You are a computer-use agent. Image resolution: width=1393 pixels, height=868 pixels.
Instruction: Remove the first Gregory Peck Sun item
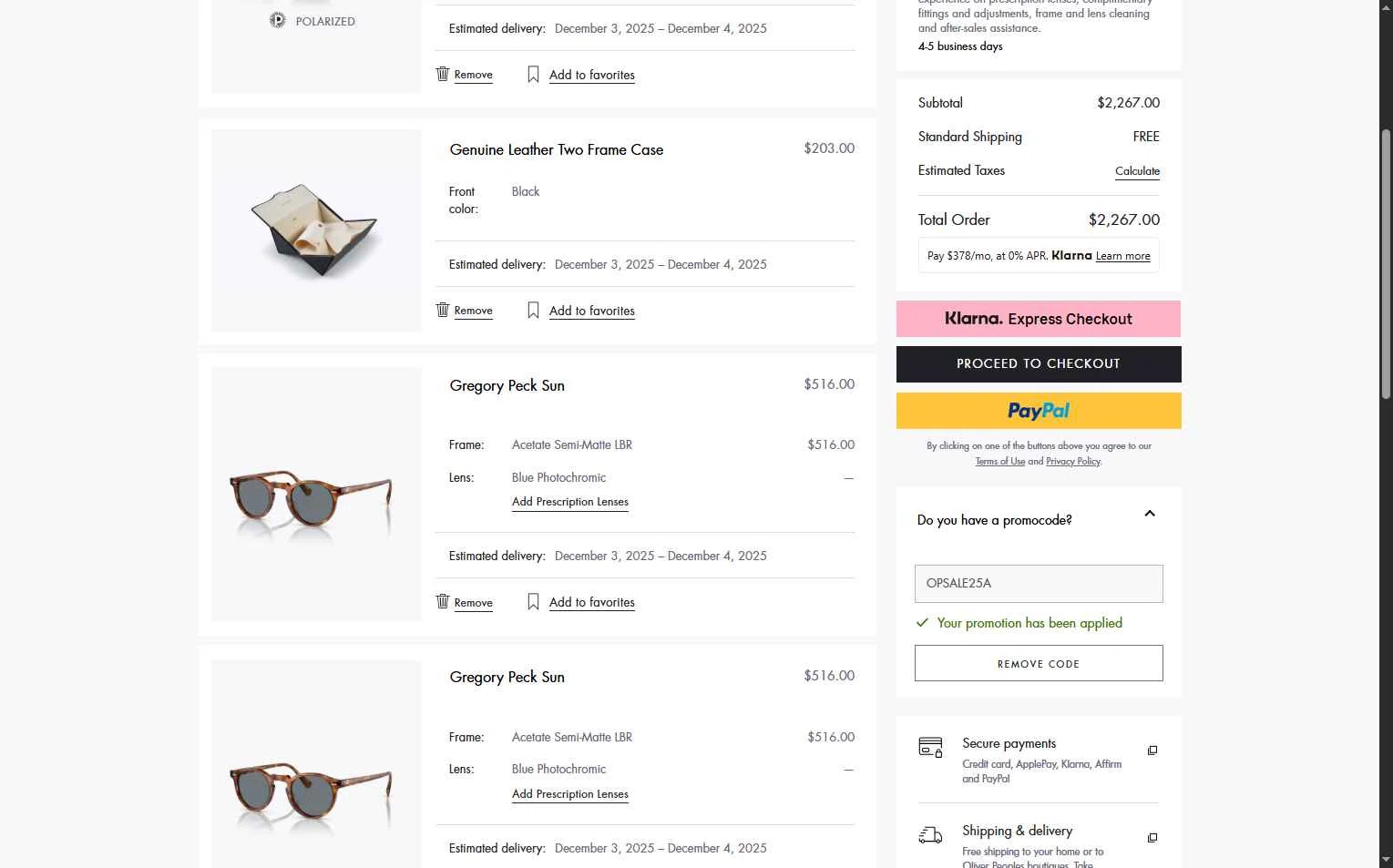click(474, 603)
